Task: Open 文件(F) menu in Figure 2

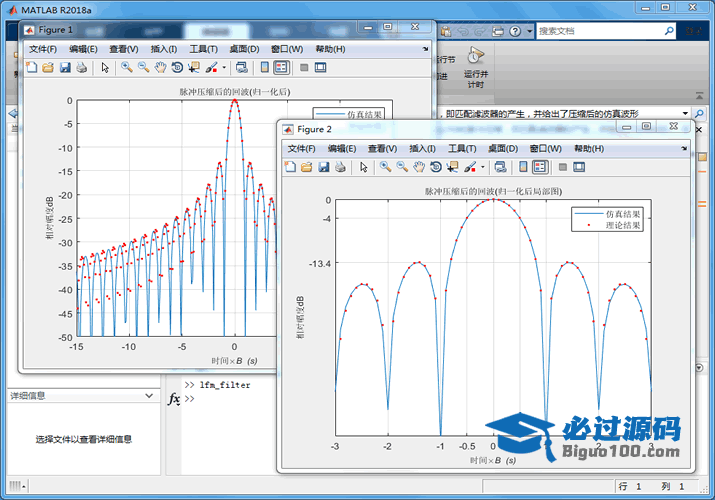Action: point(301,149)
